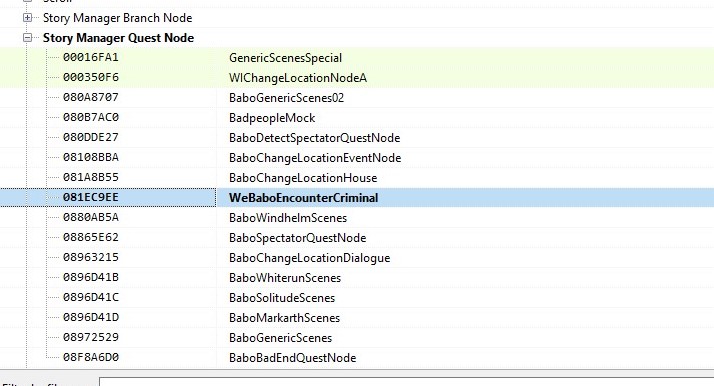This screenshot has height=386, width=714.
Task: Select record 0896D41D
Action: click(91, 318)
